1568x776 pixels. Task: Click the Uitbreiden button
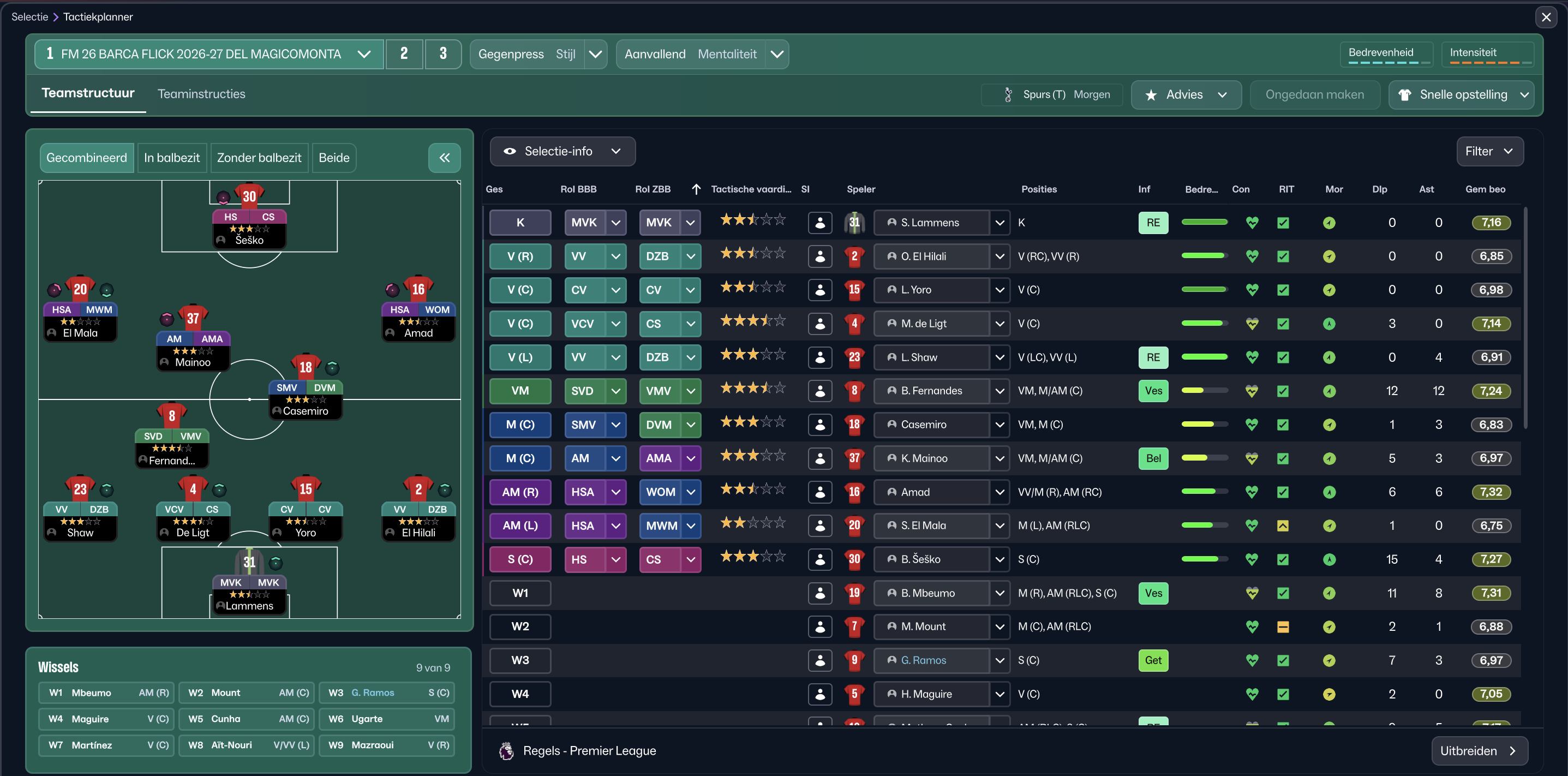tap(1479, 751)
